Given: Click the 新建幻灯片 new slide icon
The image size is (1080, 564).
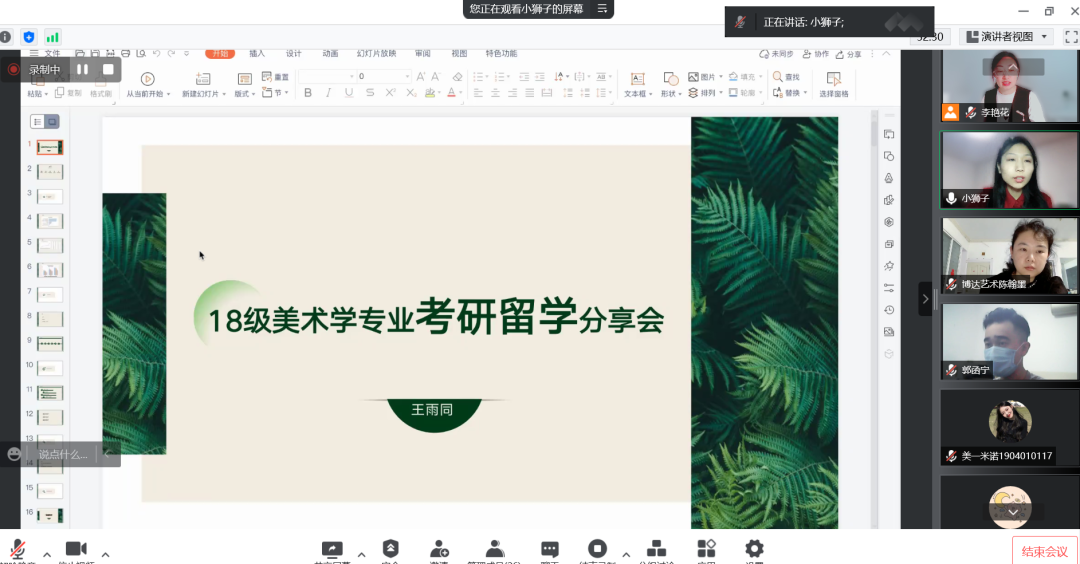Looking at the screenshot, I should coord(203,79).
